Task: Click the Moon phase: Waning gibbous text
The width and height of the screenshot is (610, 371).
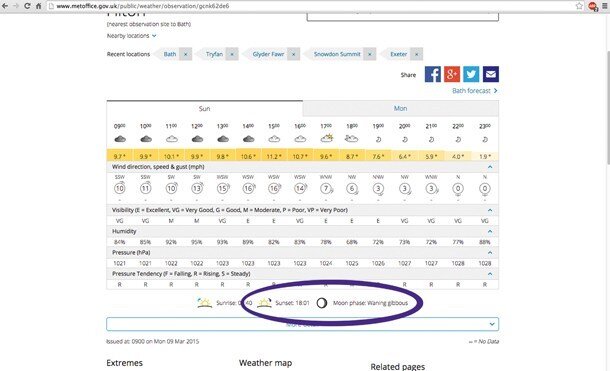Action: click(370, 303)
